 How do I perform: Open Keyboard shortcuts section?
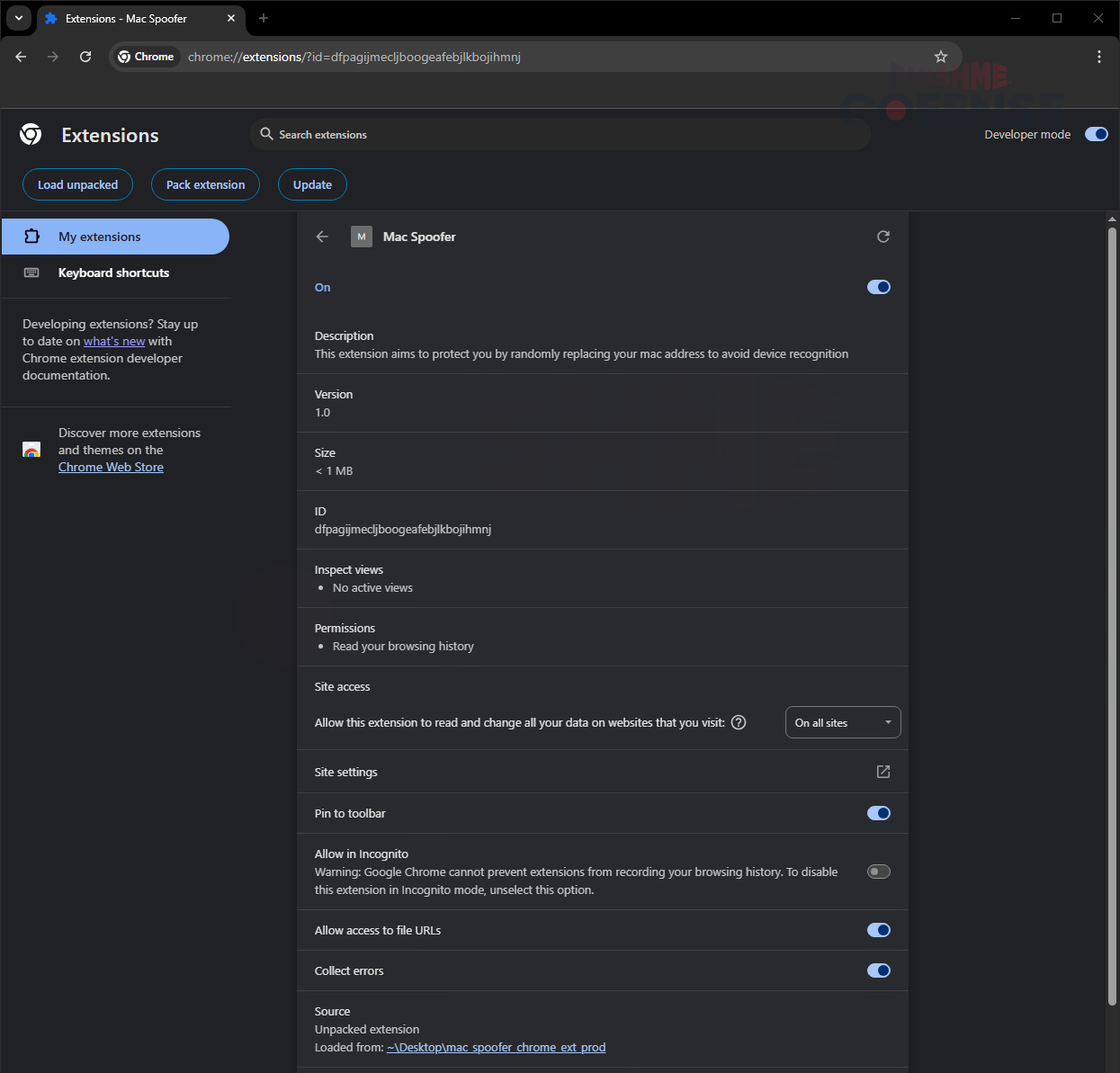(113, 273)
